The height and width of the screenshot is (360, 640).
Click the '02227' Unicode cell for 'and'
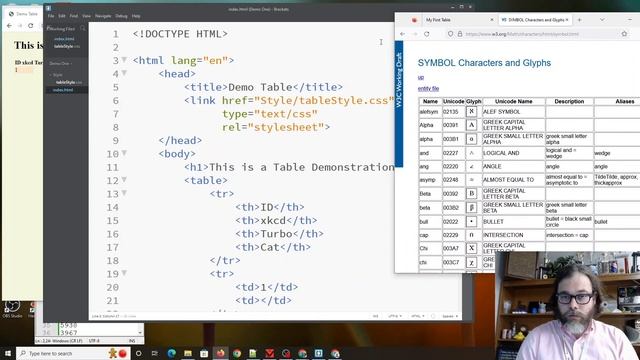(453, 153)
